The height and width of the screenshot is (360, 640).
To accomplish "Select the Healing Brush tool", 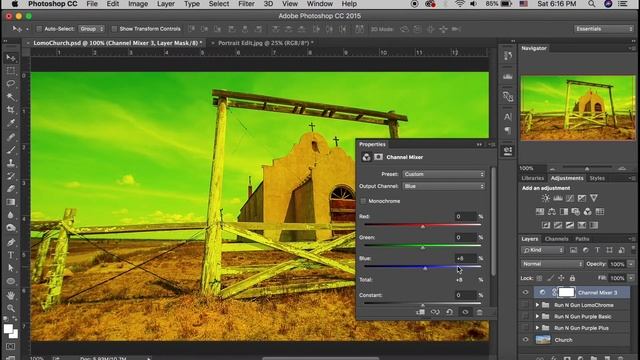I will [x=11, y=137].
